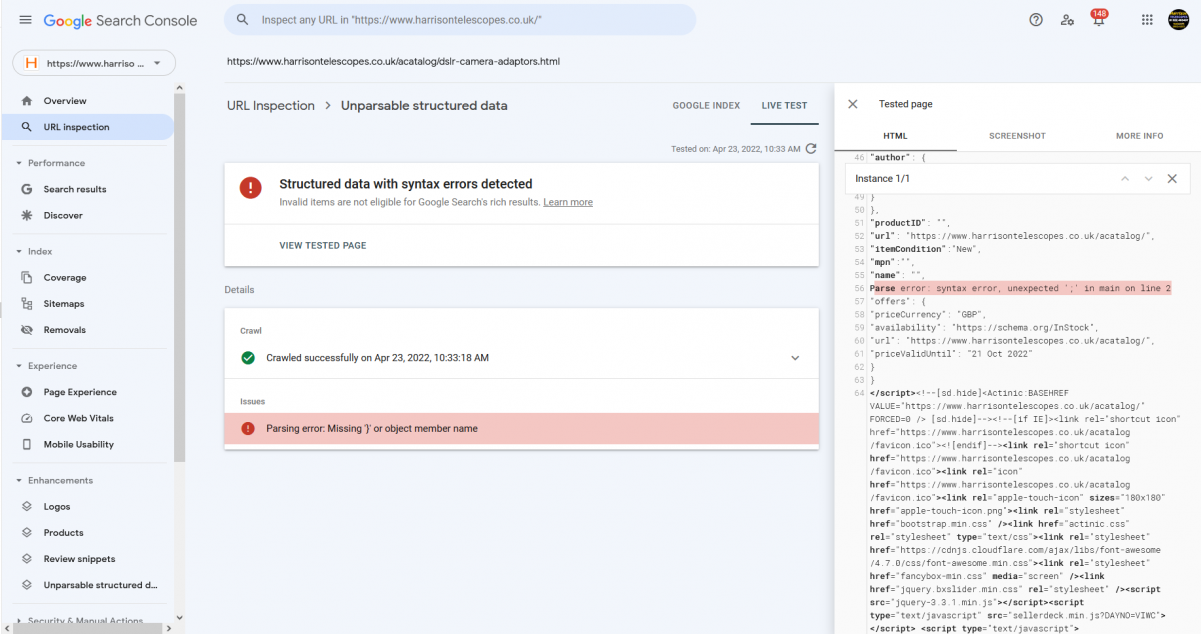Collapse the Performance sidebar section
This screenshot has height=634, width=1201.
[19, 163]
